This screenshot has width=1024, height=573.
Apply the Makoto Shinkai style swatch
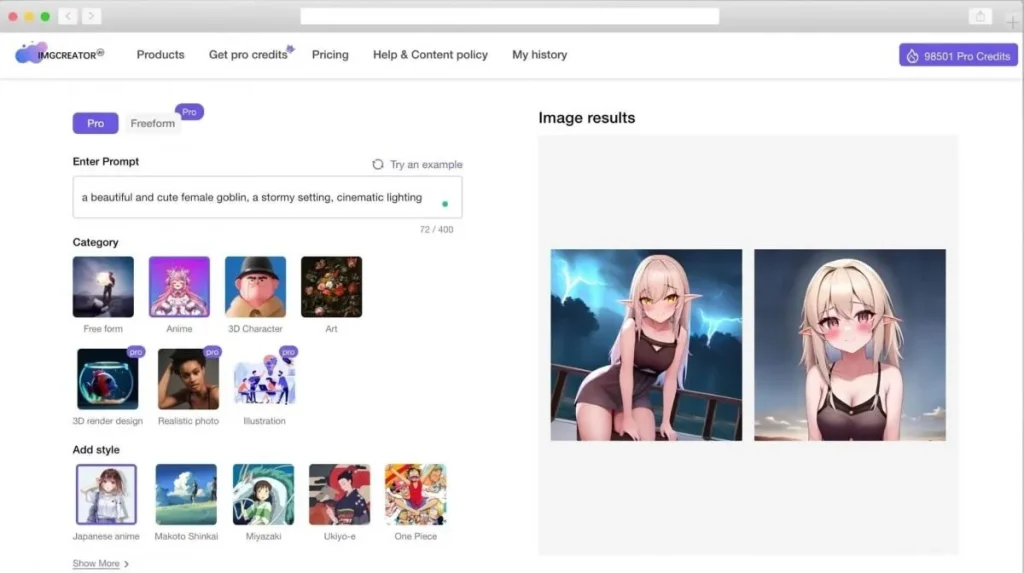click(x=186, y=494)
